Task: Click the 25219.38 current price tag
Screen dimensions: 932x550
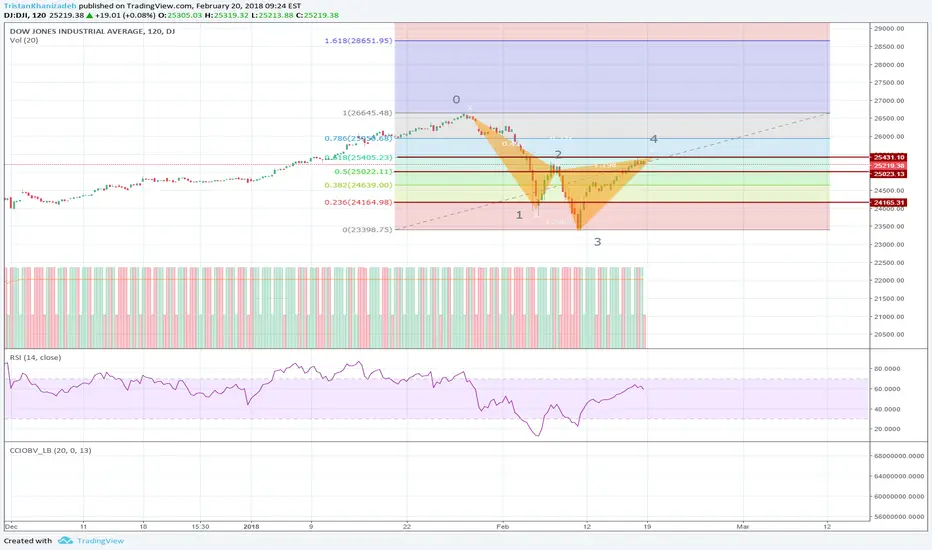Action: pyautogui.click(x=889, y=165)
